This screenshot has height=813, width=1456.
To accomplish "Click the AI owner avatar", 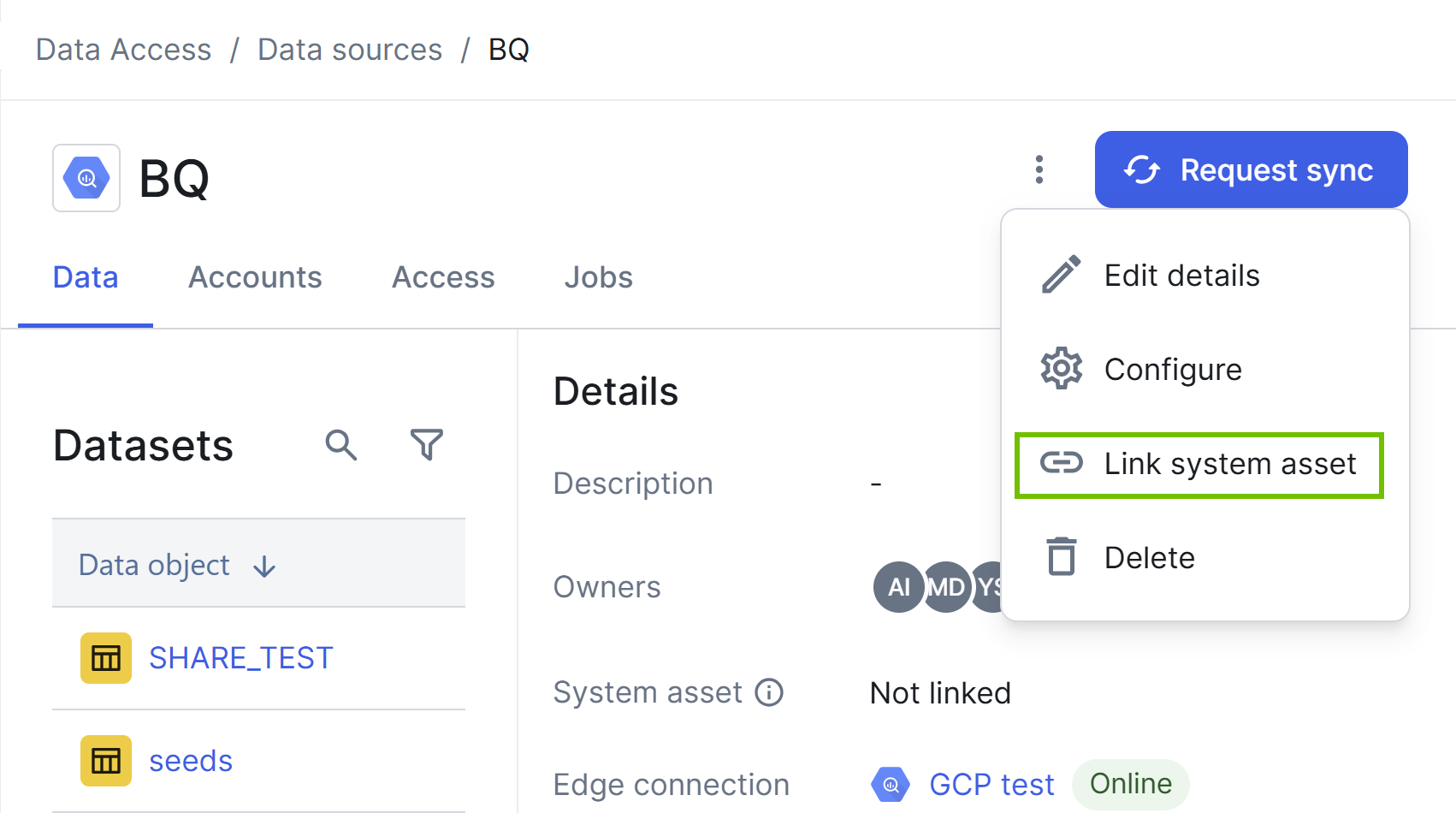I will point(898,587).
